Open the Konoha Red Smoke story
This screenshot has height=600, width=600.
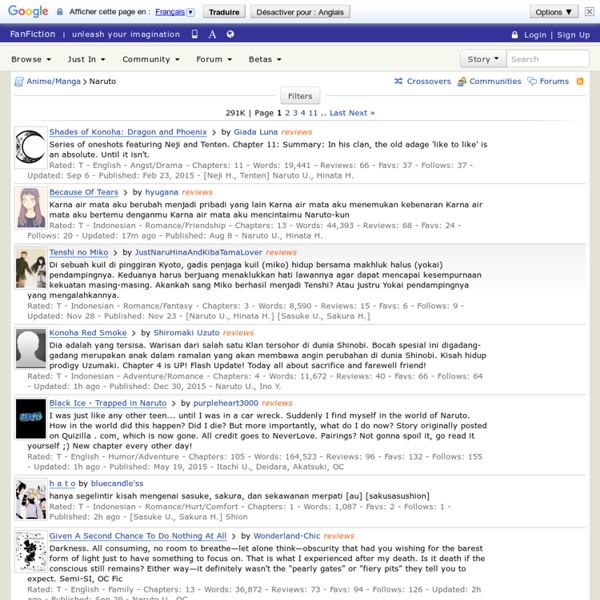(x=88, y=333)
